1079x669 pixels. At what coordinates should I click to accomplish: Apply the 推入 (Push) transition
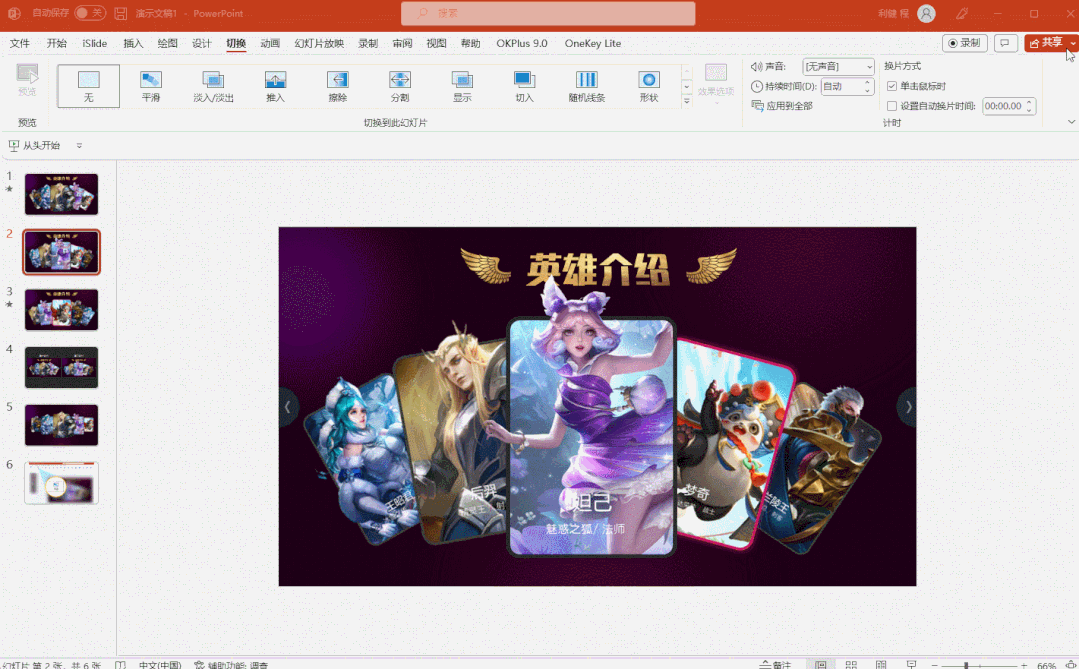(x=275, y=86)
